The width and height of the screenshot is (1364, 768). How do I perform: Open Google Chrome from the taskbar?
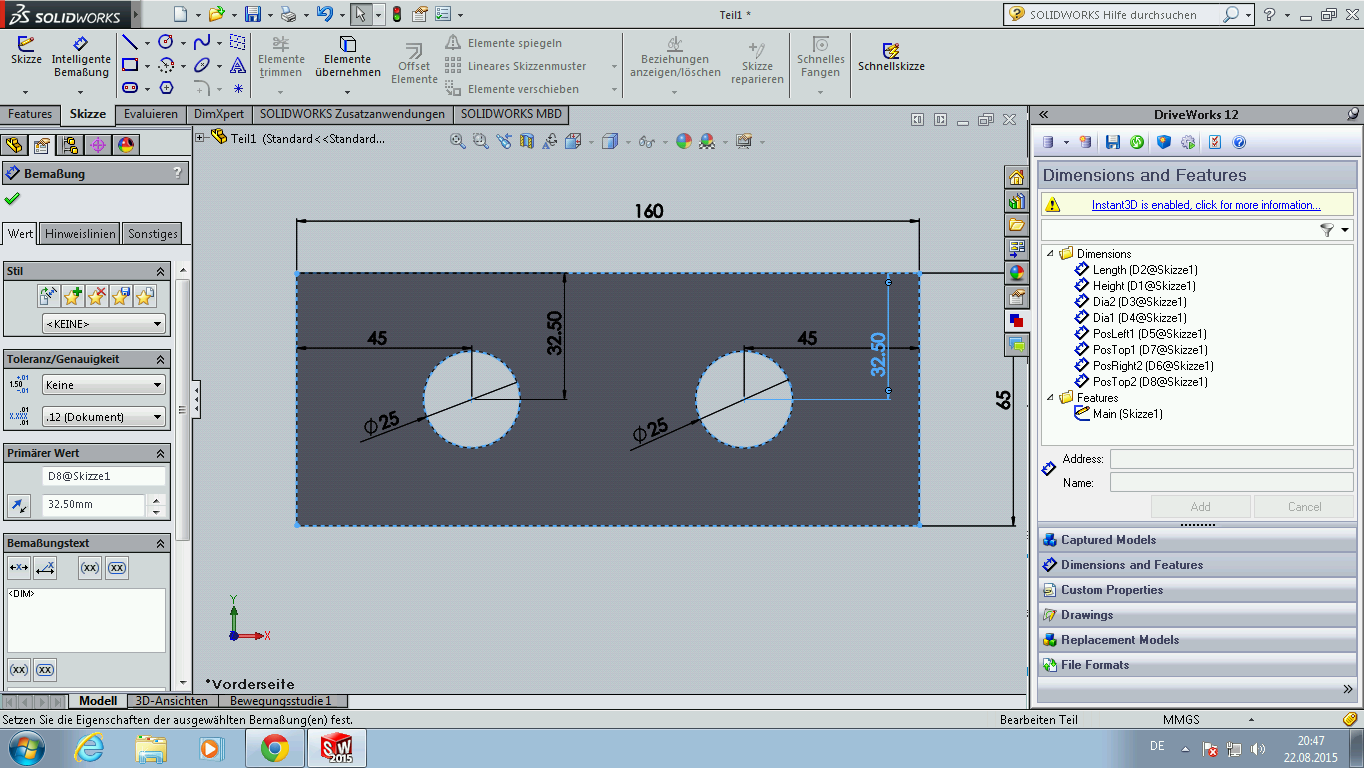coord(275,748)
